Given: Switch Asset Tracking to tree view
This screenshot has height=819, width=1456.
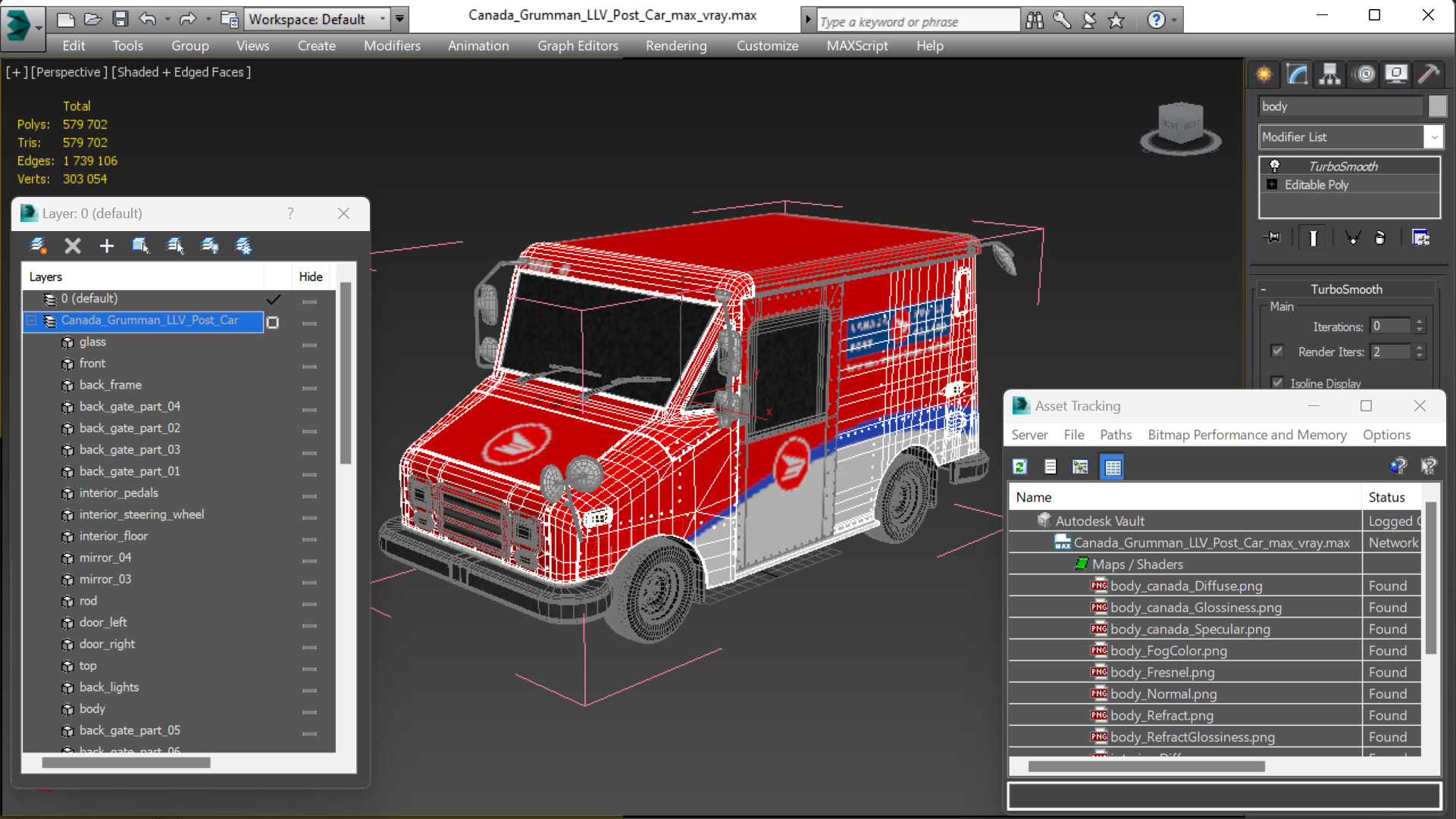Looking at the screenshot, I should 1081,467.
